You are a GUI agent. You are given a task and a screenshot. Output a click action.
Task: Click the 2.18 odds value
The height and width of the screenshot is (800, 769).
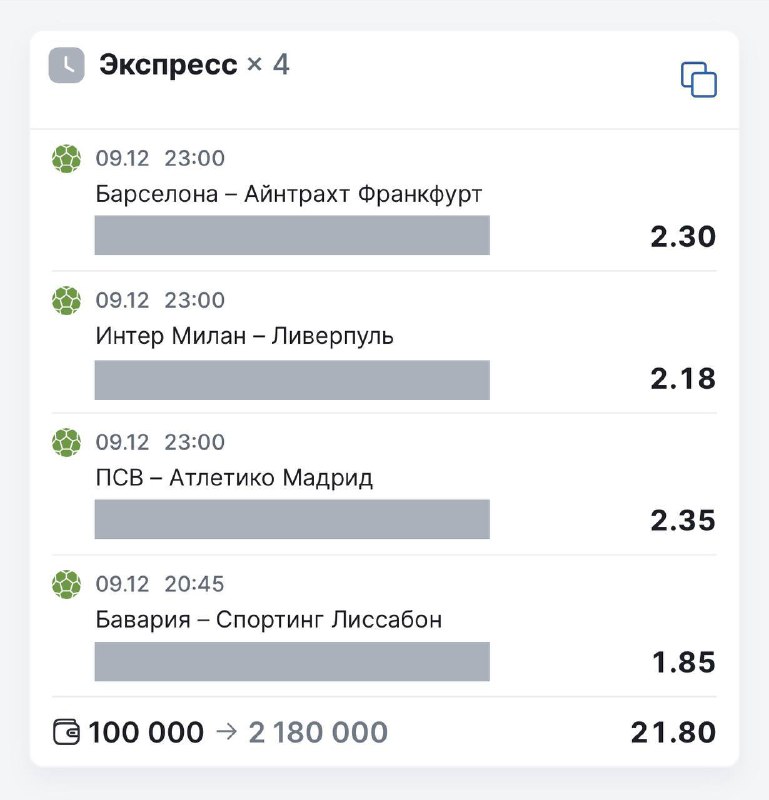tap(683, 379)
